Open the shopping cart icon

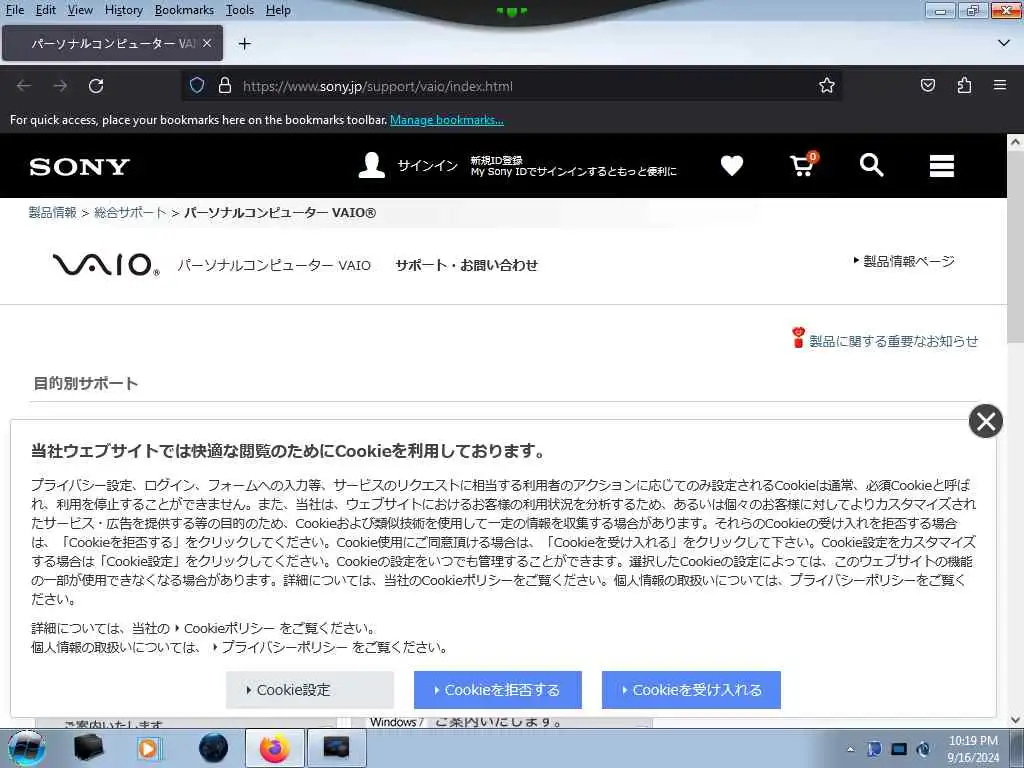point(803,165)
